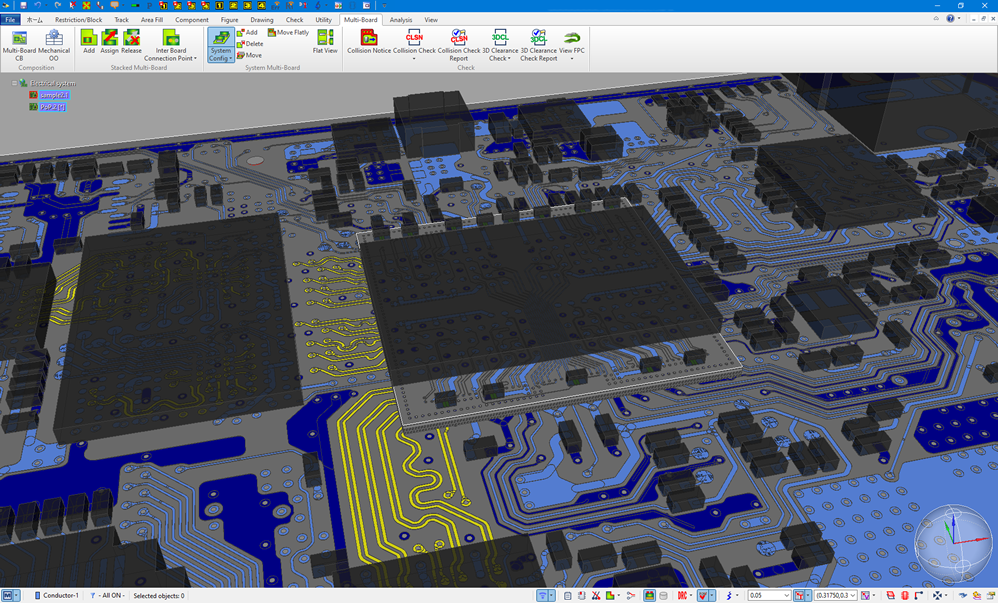Switch to the Analysis tab
This screenshot has width=998, height=603.
click(400, 19)
